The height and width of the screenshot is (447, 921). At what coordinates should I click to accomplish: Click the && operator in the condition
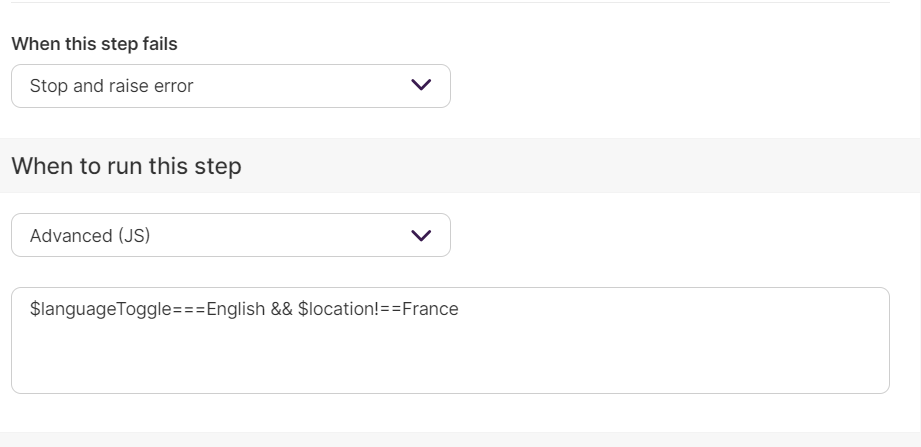tap(281, 309)
